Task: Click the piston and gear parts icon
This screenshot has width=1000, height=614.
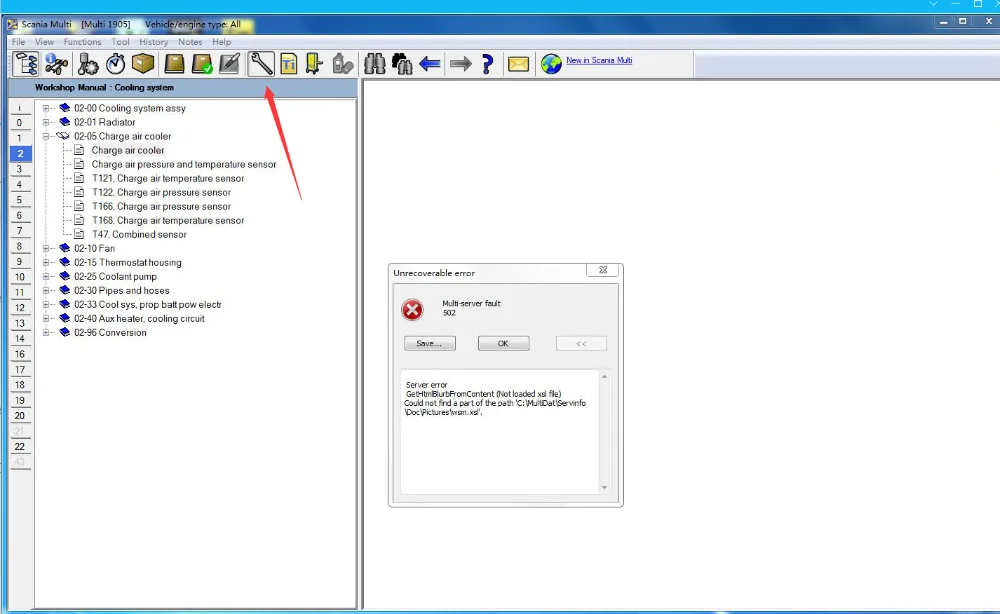Action: [x=87, y=64]
